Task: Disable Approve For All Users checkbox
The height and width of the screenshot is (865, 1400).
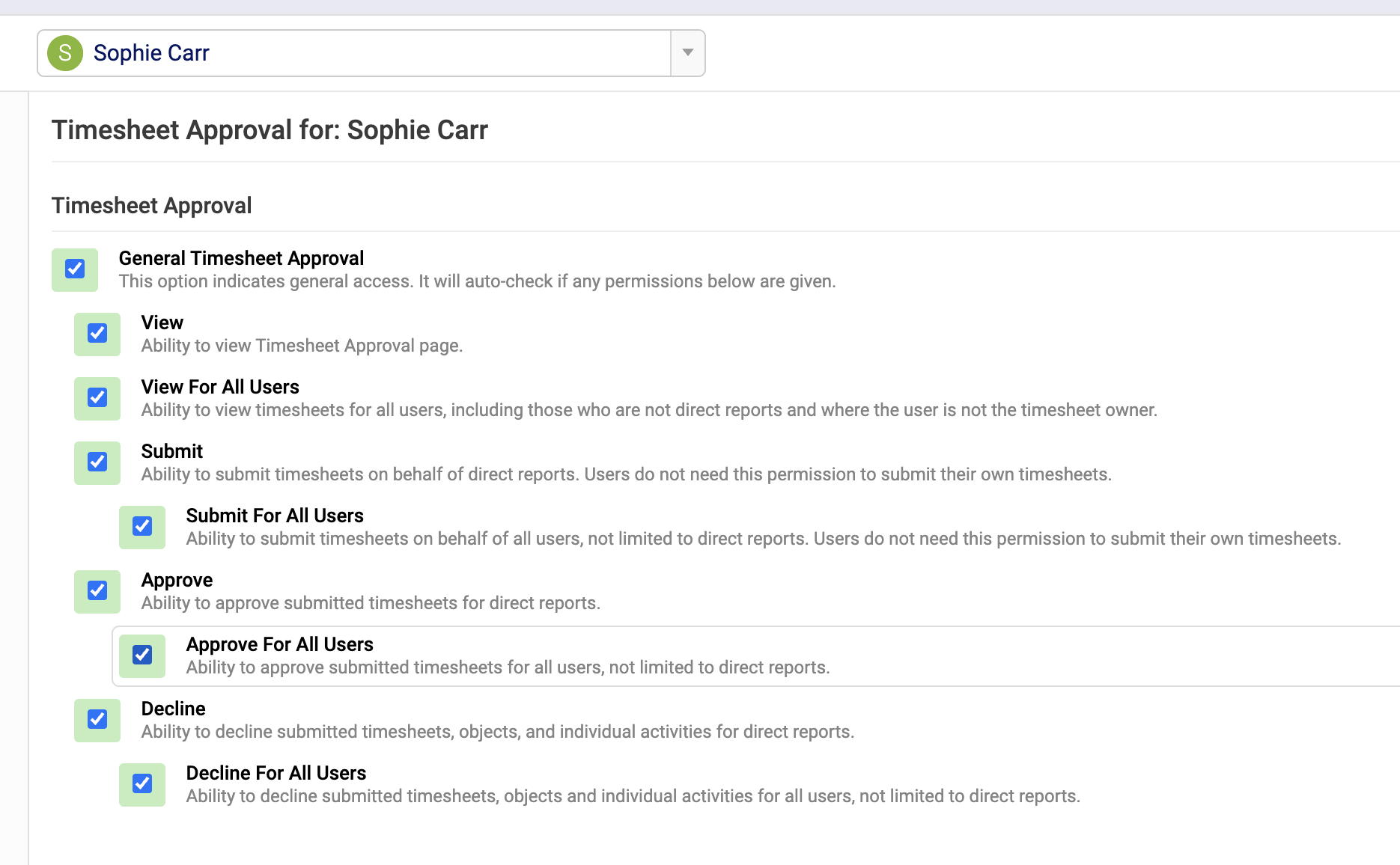Action: tap(142, 655)
